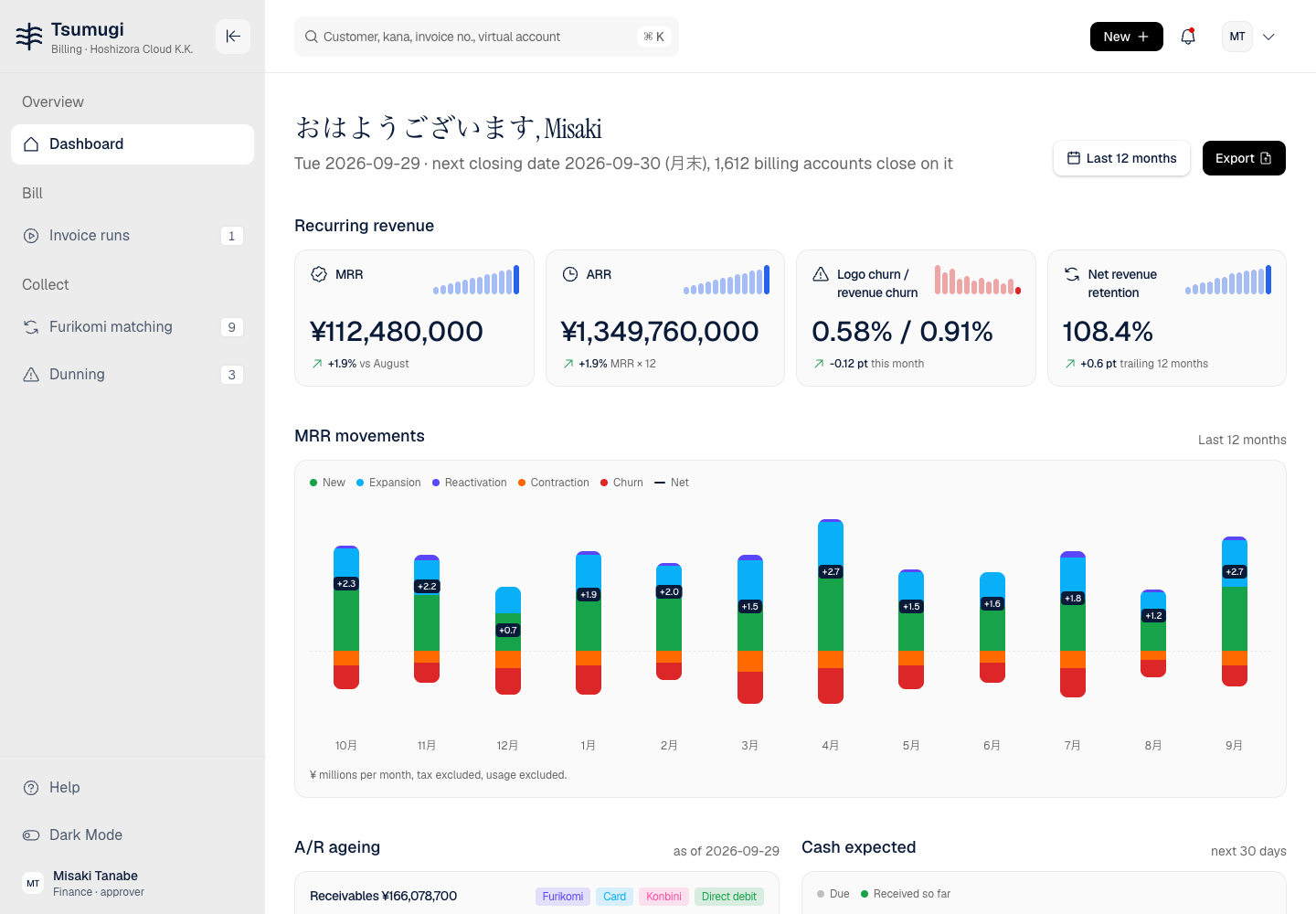Screen dimensions: 1316x914
Task: Click the Dunning warning icon in sidebar
Action: [31, 375]
